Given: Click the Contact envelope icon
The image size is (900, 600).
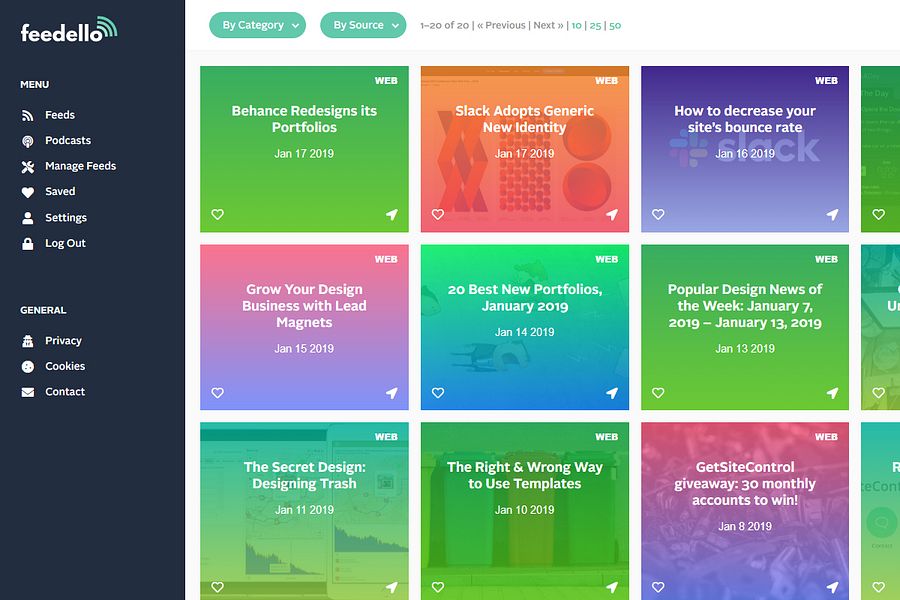Looking at the screenshot, I should pyautogui.click(x=28, y=392).
